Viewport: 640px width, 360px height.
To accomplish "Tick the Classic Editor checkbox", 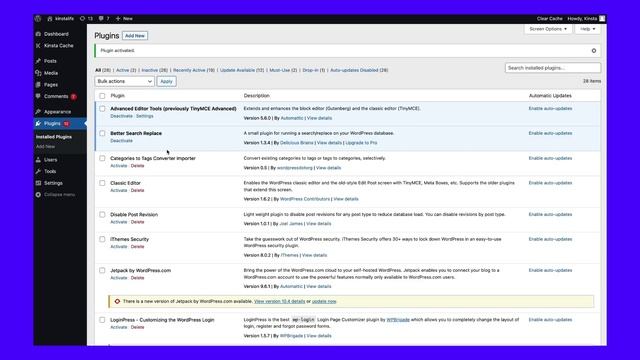I will (102, 183).
